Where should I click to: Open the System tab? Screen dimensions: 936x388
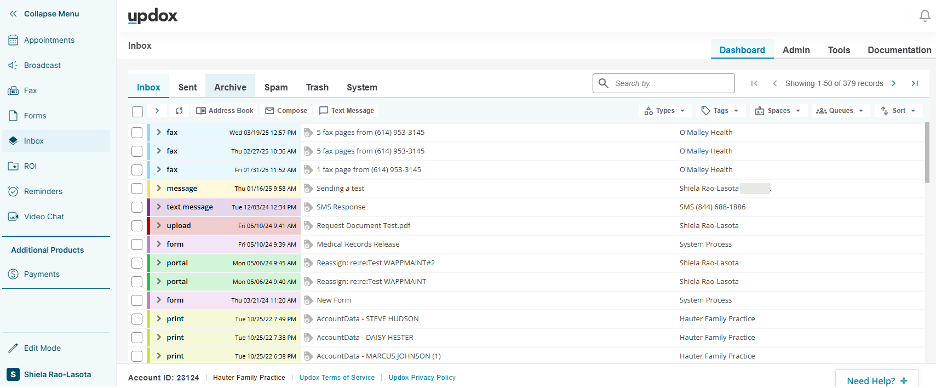[x=362, y=87]
